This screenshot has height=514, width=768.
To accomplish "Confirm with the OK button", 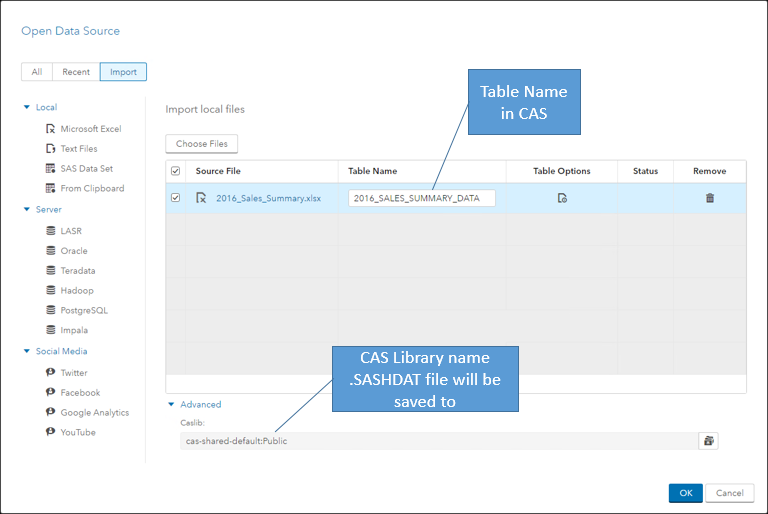I will coord(684,493).
